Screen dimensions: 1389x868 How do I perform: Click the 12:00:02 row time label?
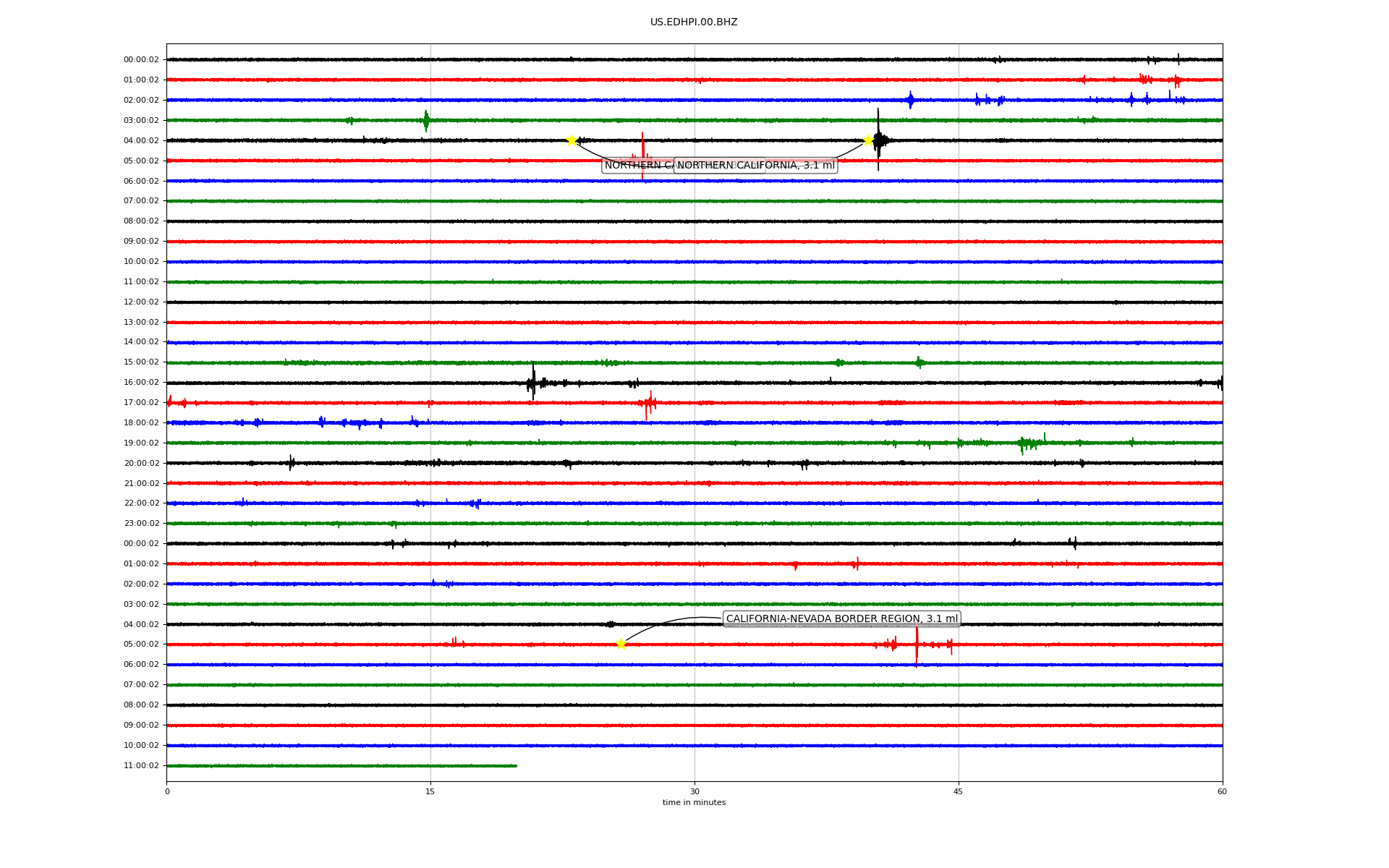tap(141, 302)
